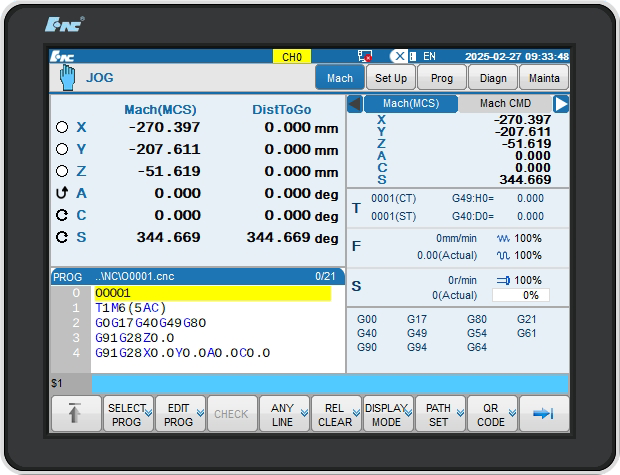This screenshot has height=475, width=620.
Task: Select the X axis radio indicator
Action: click(62, 128)
